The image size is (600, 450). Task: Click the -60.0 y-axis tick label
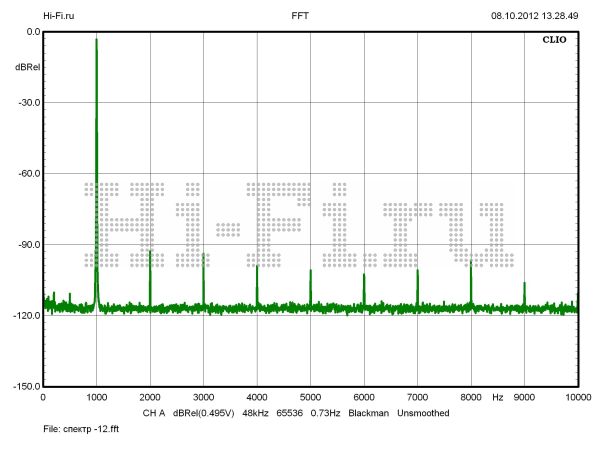(x=26, y=174)
